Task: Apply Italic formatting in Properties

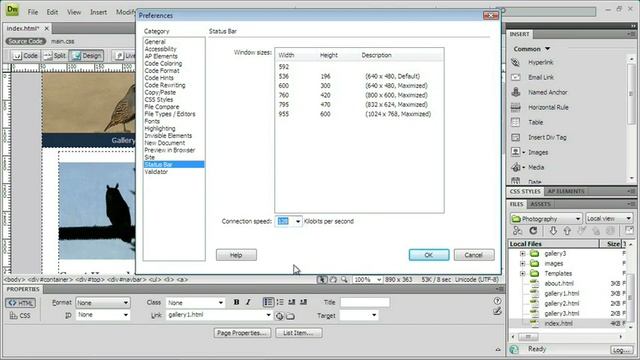Action: pos(248,302)
